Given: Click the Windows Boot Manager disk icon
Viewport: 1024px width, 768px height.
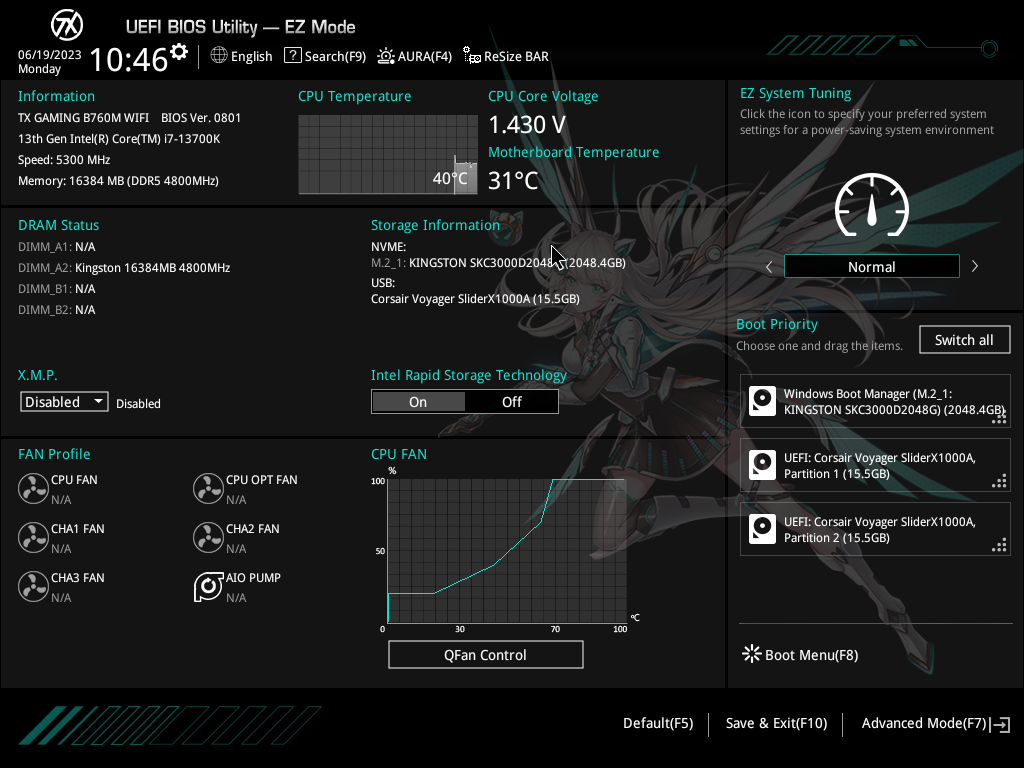Looking at the screenshot, I should point(763,401).
